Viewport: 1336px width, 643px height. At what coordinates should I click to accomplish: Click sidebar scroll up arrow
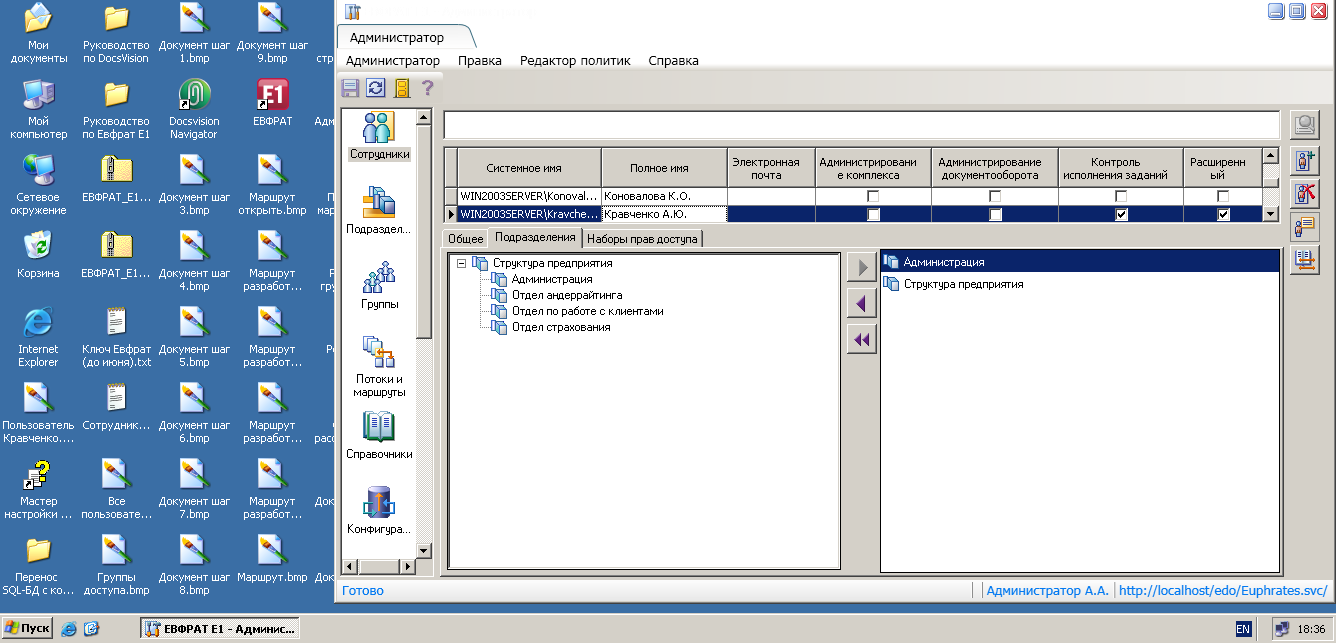(x=423, y=118)
